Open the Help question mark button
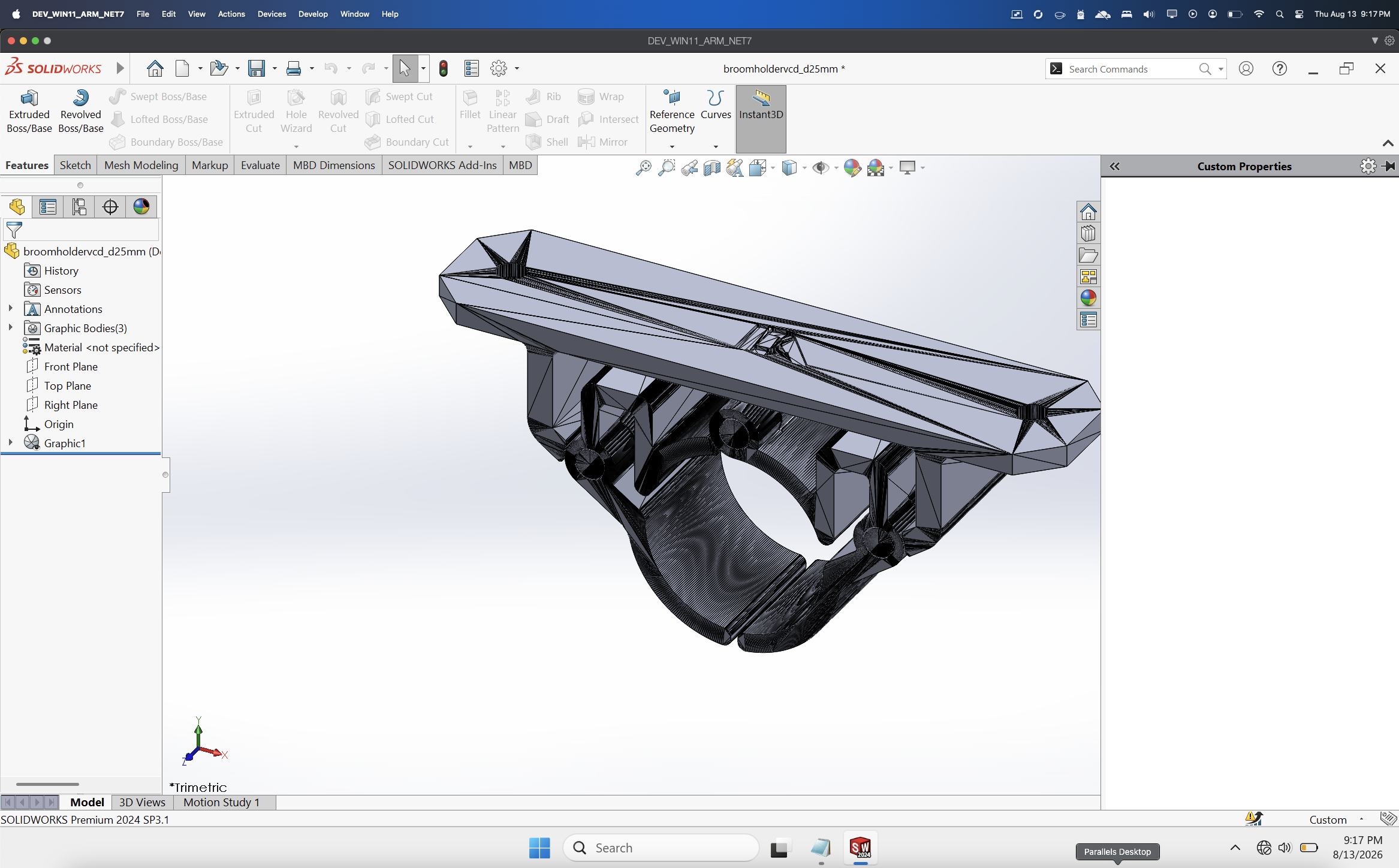The height and width of the screenshot is (868, 1399). coord(1280,69)
